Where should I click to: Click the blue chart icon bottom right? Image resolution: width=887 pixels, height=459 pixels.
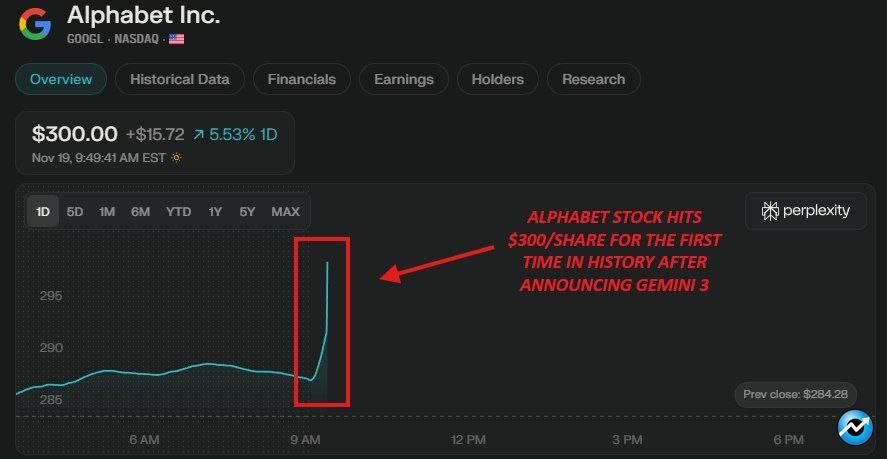tap(856, 427)
